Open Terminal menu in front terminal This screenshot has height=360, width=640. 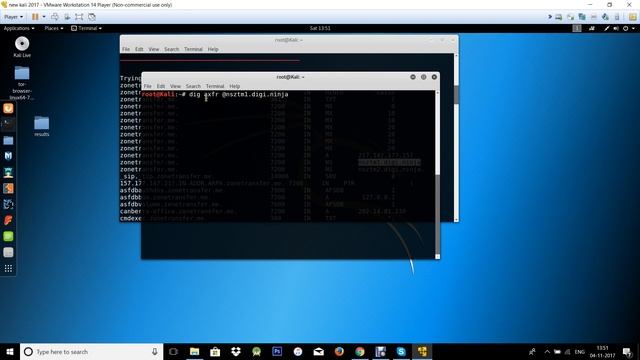215,86
